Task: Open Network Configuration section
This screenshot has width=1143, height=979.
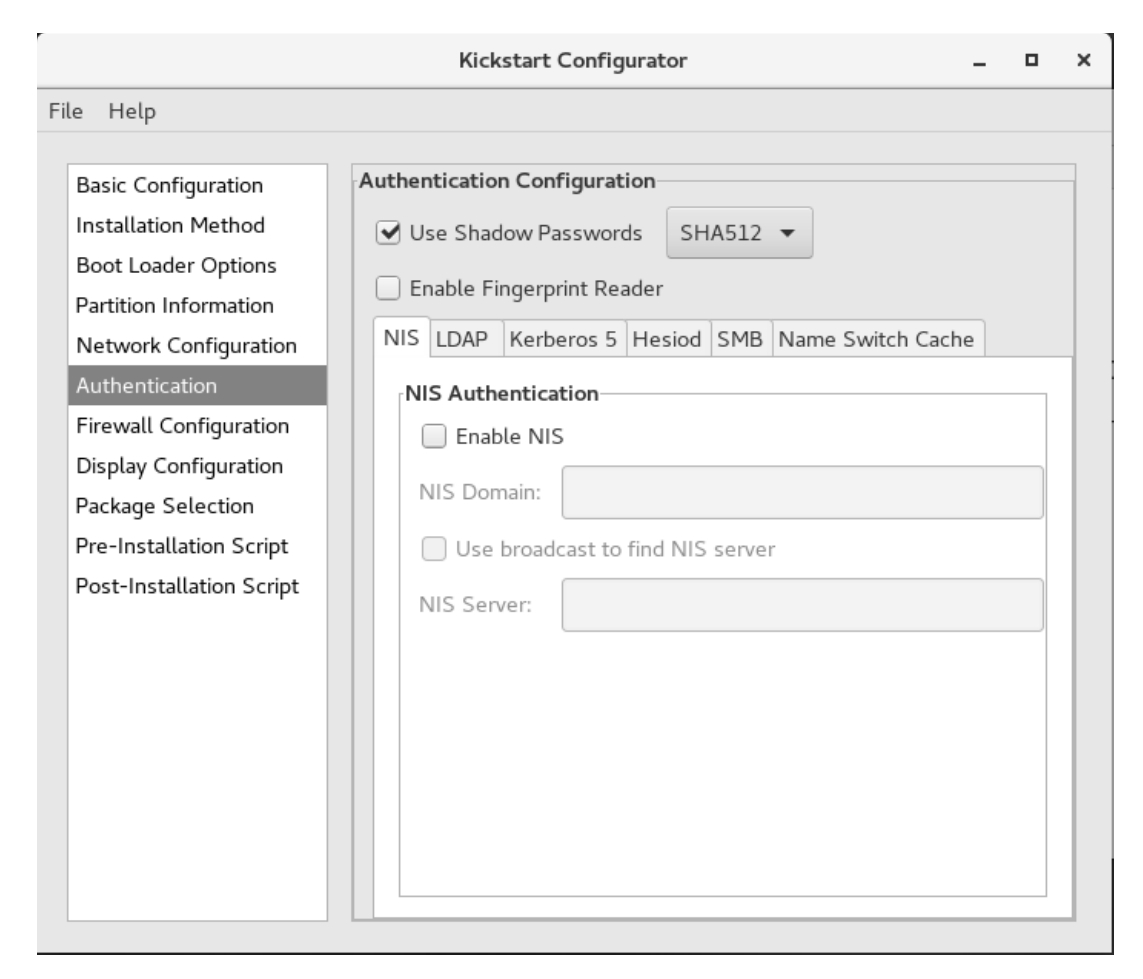Action: pos(186,346)
